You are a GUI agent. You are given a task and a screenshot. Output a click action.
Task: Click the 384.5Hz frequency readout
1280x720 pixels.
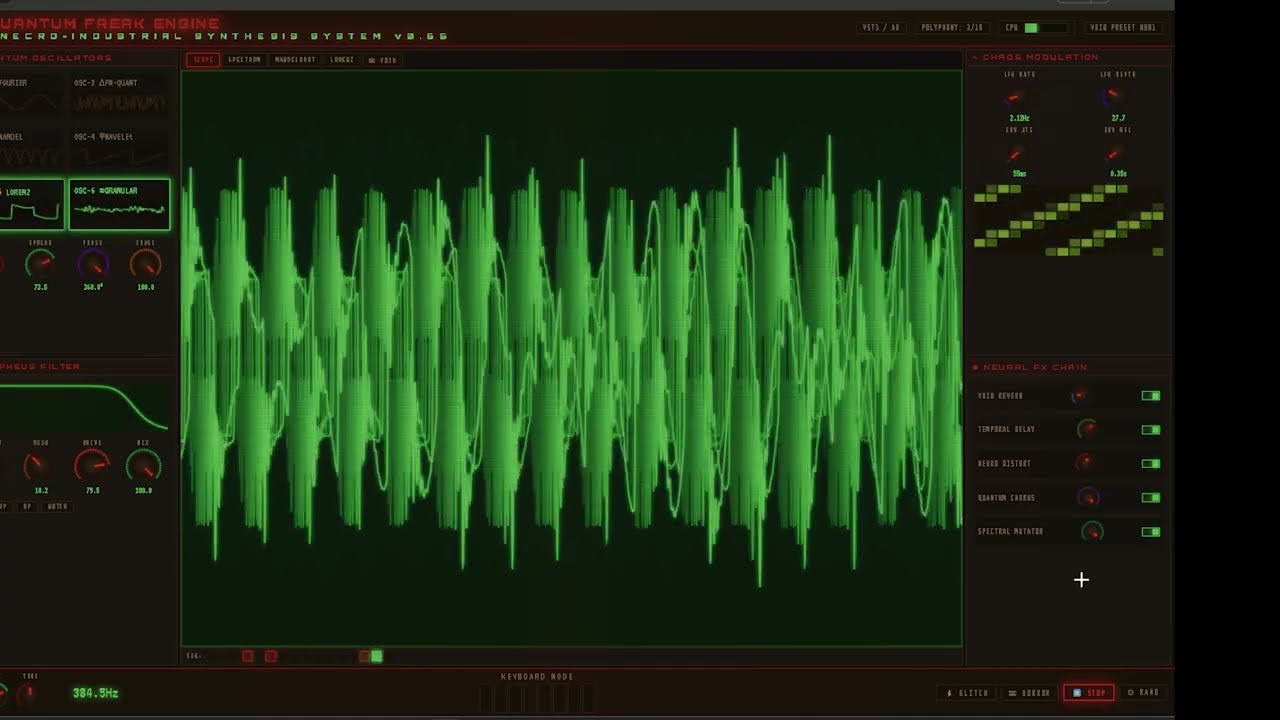coord(96,693)
